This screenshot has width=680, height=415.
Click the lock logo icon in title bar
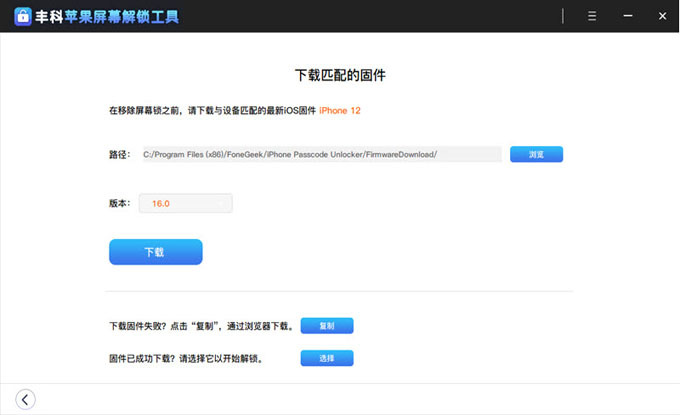[x=23, y=16]
